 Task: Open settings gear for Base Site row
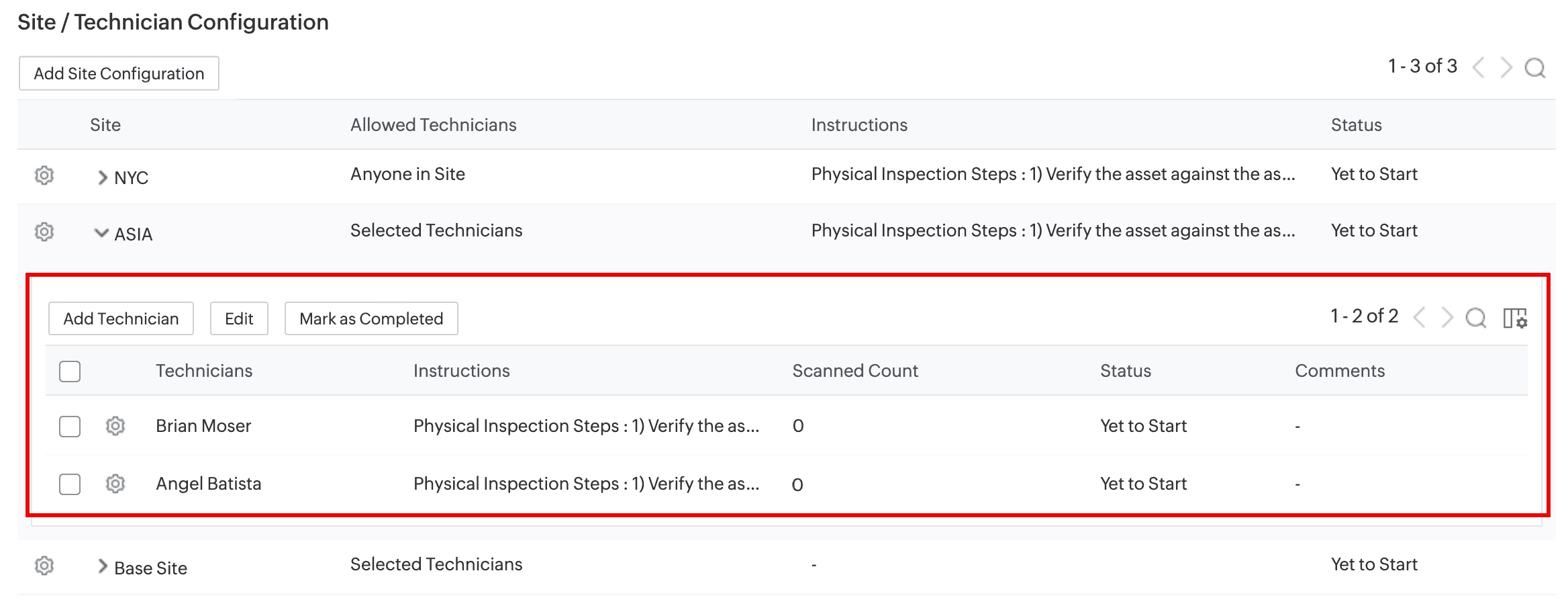point(44,566)
